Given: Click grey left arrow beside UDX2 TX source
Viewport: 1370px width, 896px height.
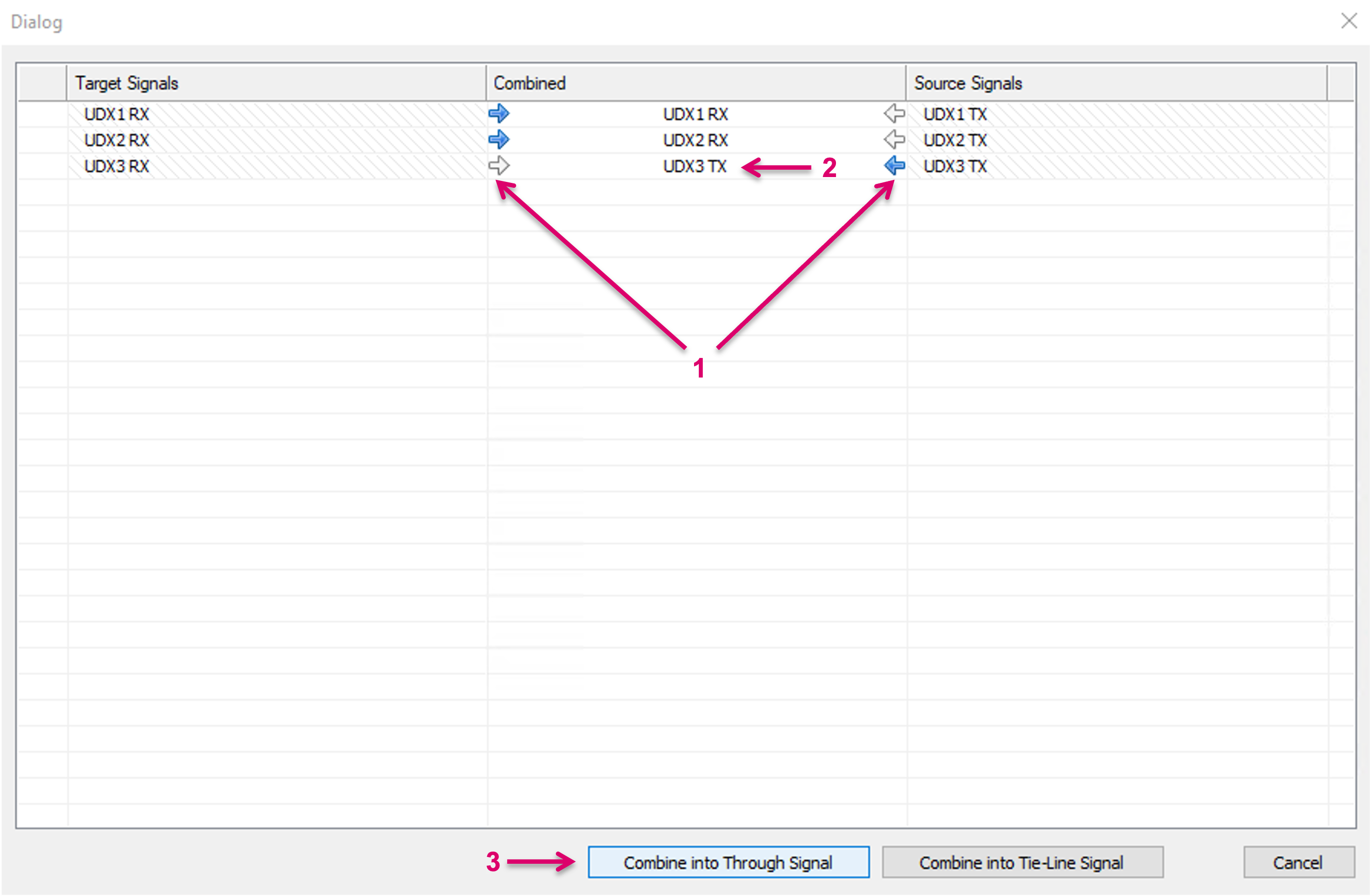Looking at the screenshot, I should click(894, 139).
